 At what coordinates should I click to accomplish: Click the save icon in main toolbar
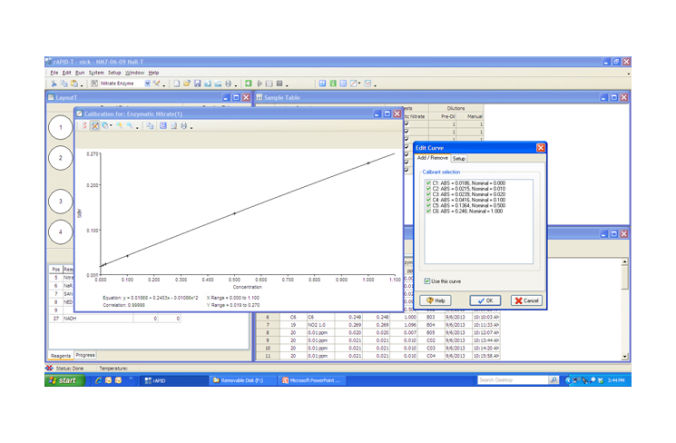(197, 83)
